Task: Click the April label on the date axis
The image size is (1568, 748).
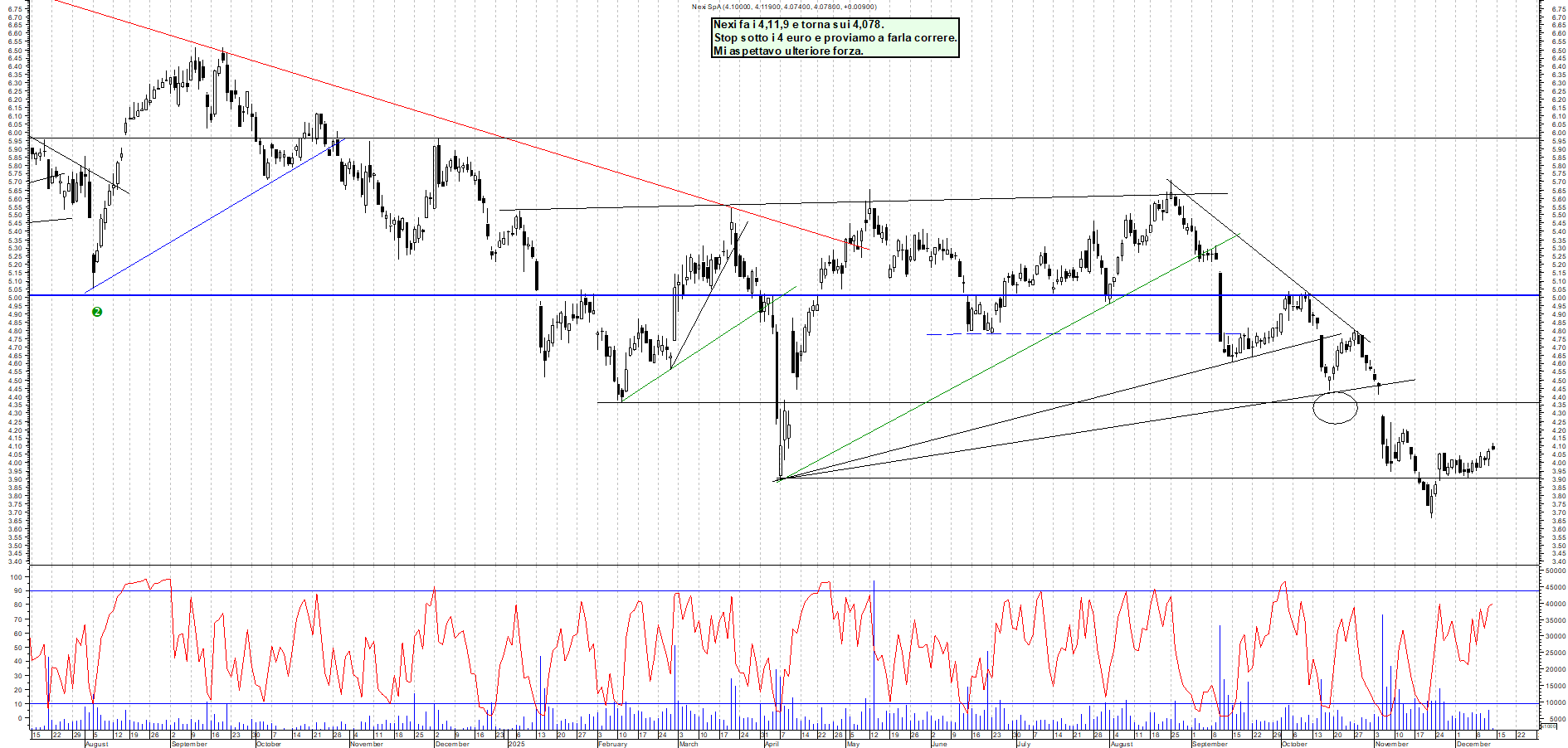Action: pos(772,744)
